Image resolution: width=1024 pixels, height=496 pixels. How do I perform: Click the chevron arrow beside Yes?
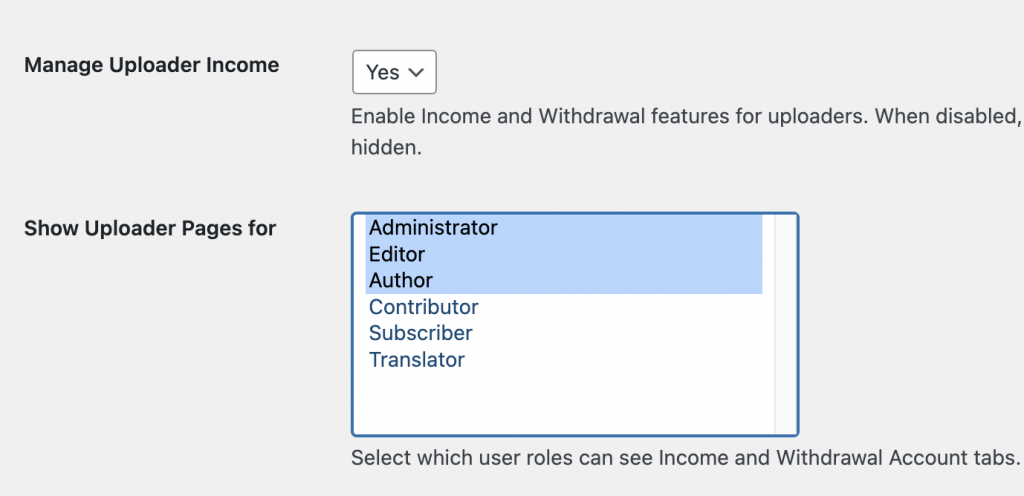pyautogui.click(x=417, y=72)
